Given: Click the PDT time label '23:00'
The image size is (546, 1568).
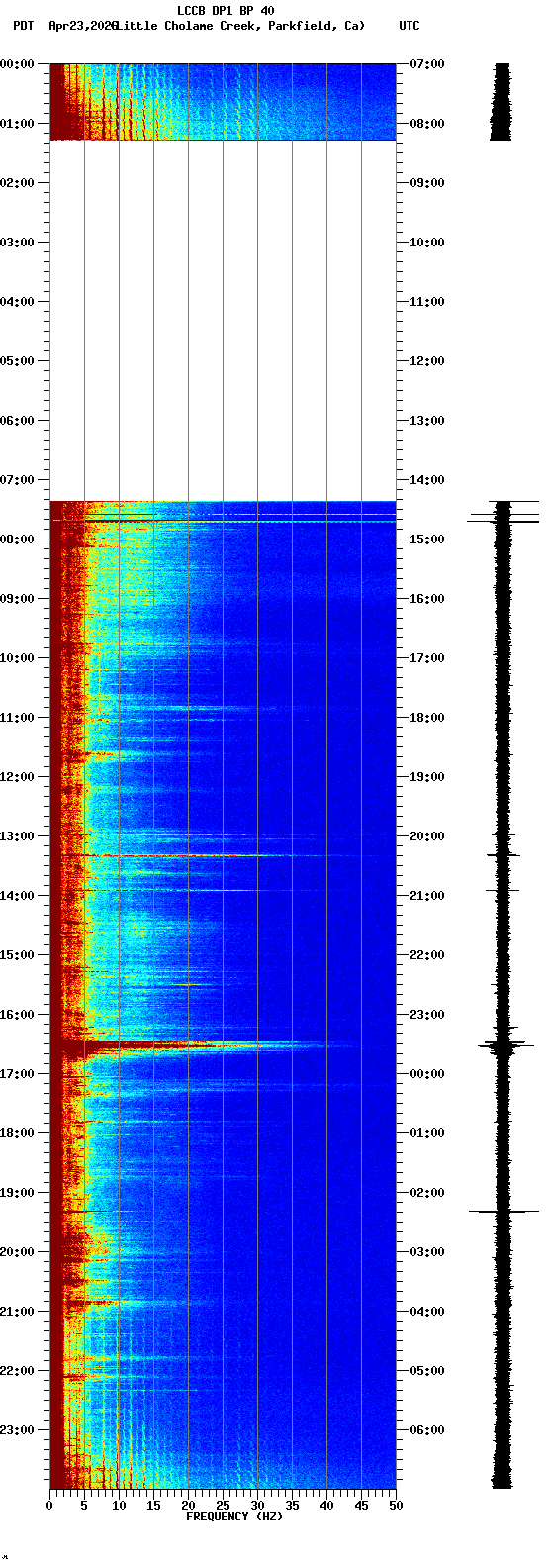Looking at the screenshot, I should click(17, 1430).
